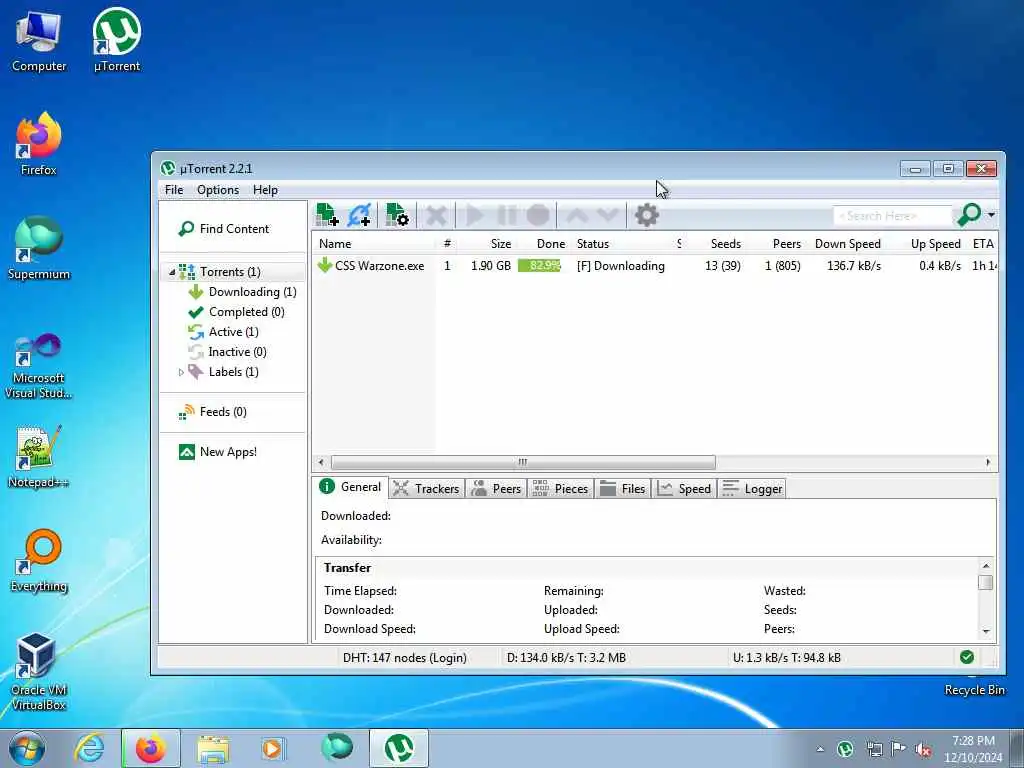Click the Start torrent play icon

tap(475, 215)
